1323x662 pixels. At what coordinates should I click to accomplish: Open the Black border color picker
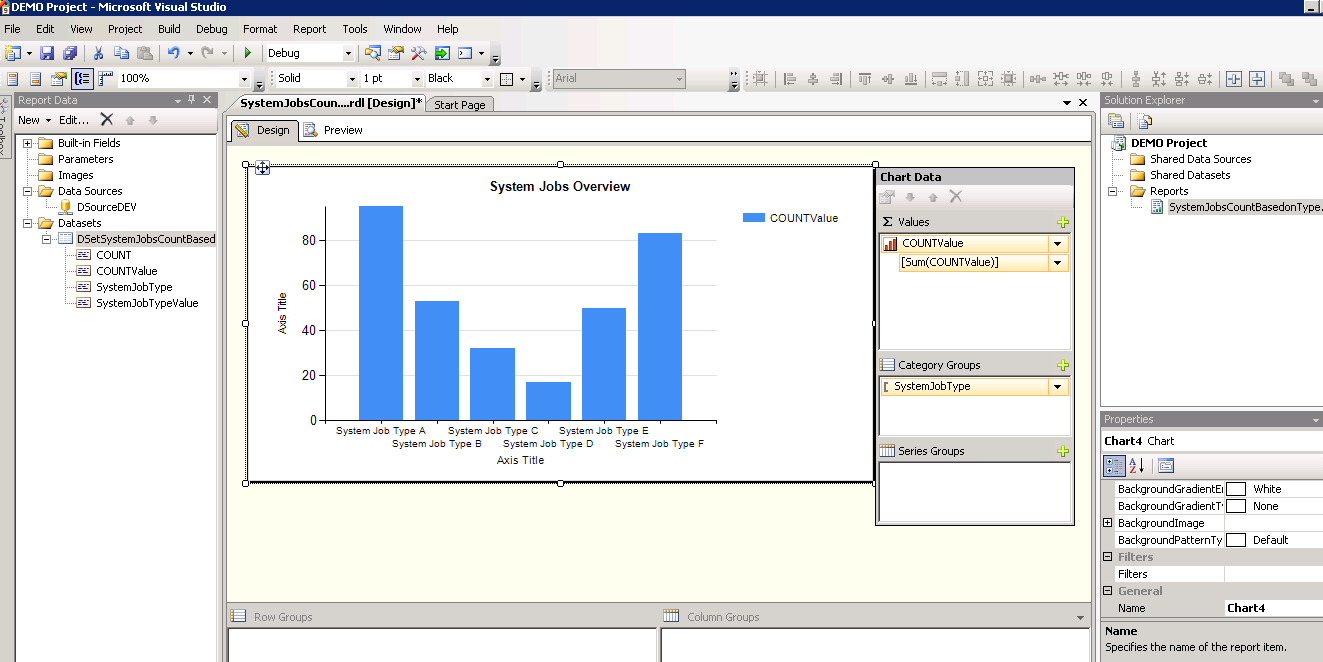487,78
